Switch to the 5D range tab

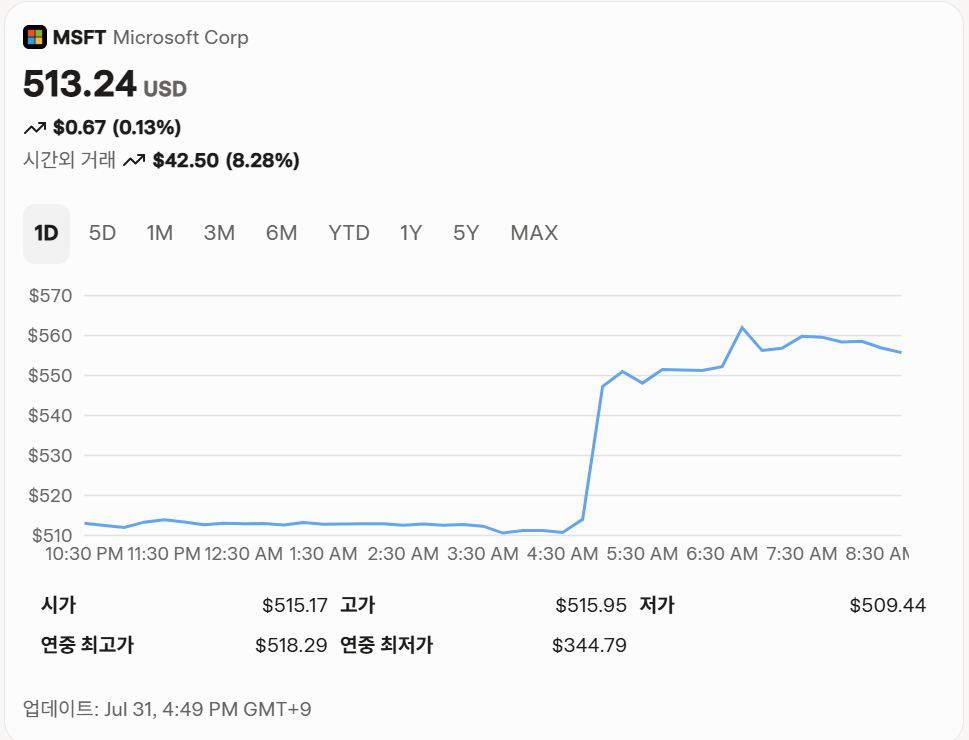click(102, 233)
